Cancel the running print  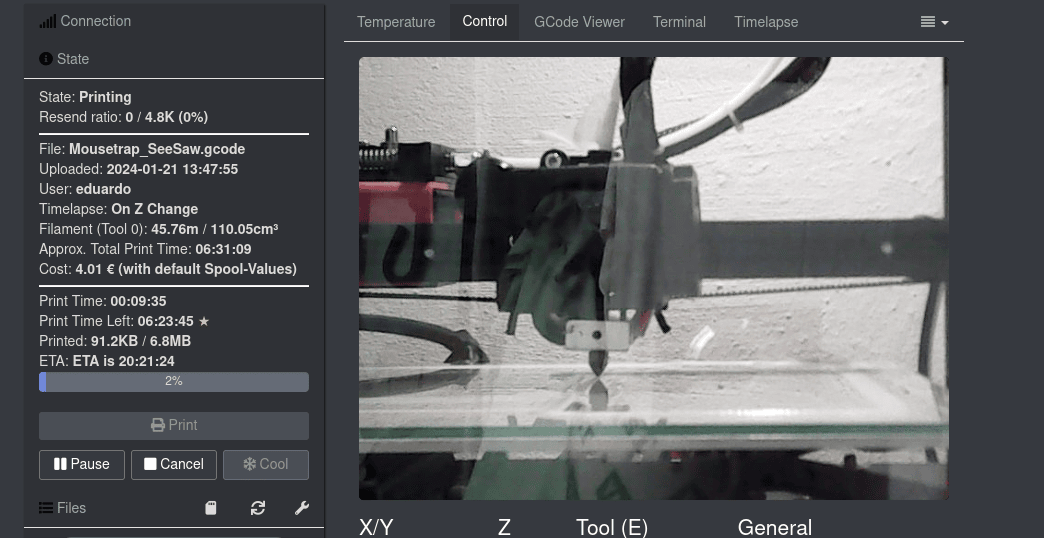click(x=174, y=464)
